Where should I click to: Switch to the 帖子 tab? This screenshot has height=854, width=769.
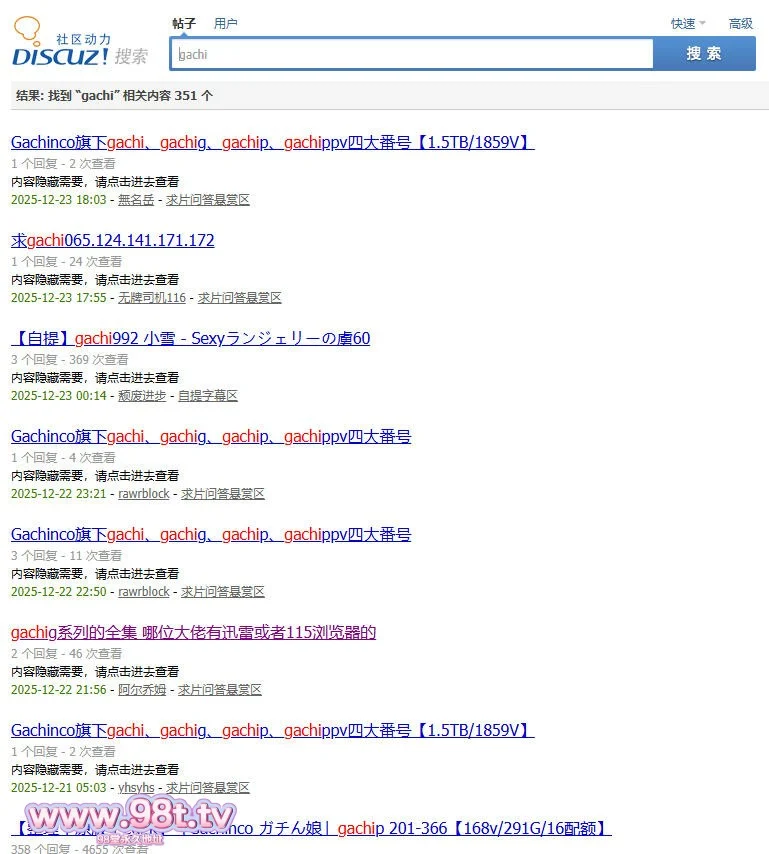click(184, 23)
